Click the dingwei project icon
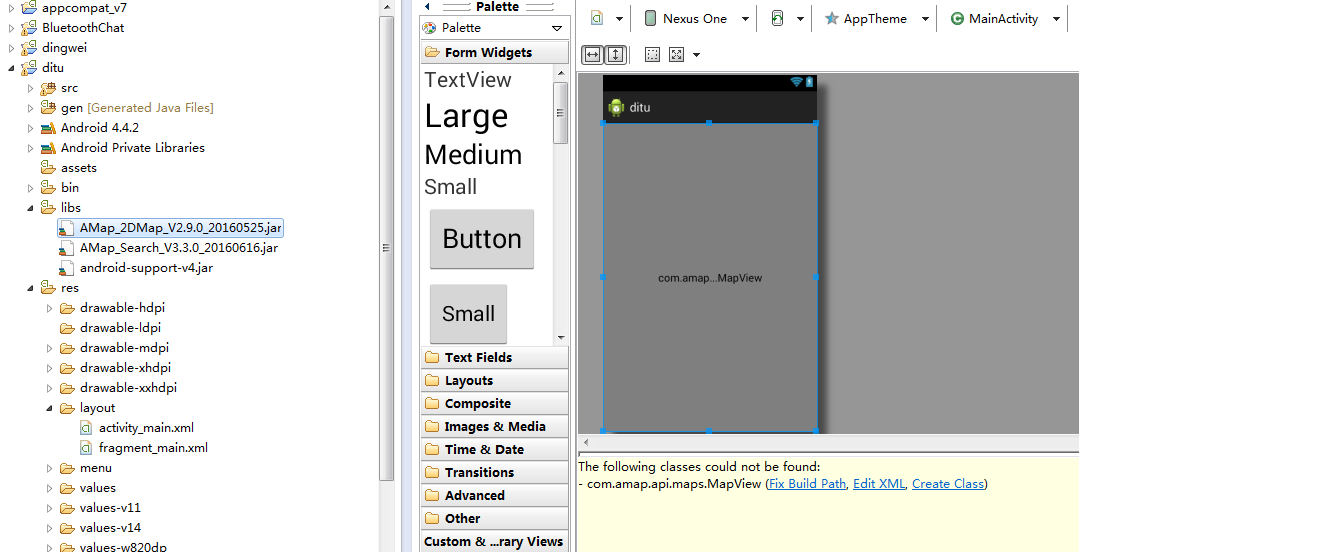The image size is (1331, 552). [x=29, y=48]
